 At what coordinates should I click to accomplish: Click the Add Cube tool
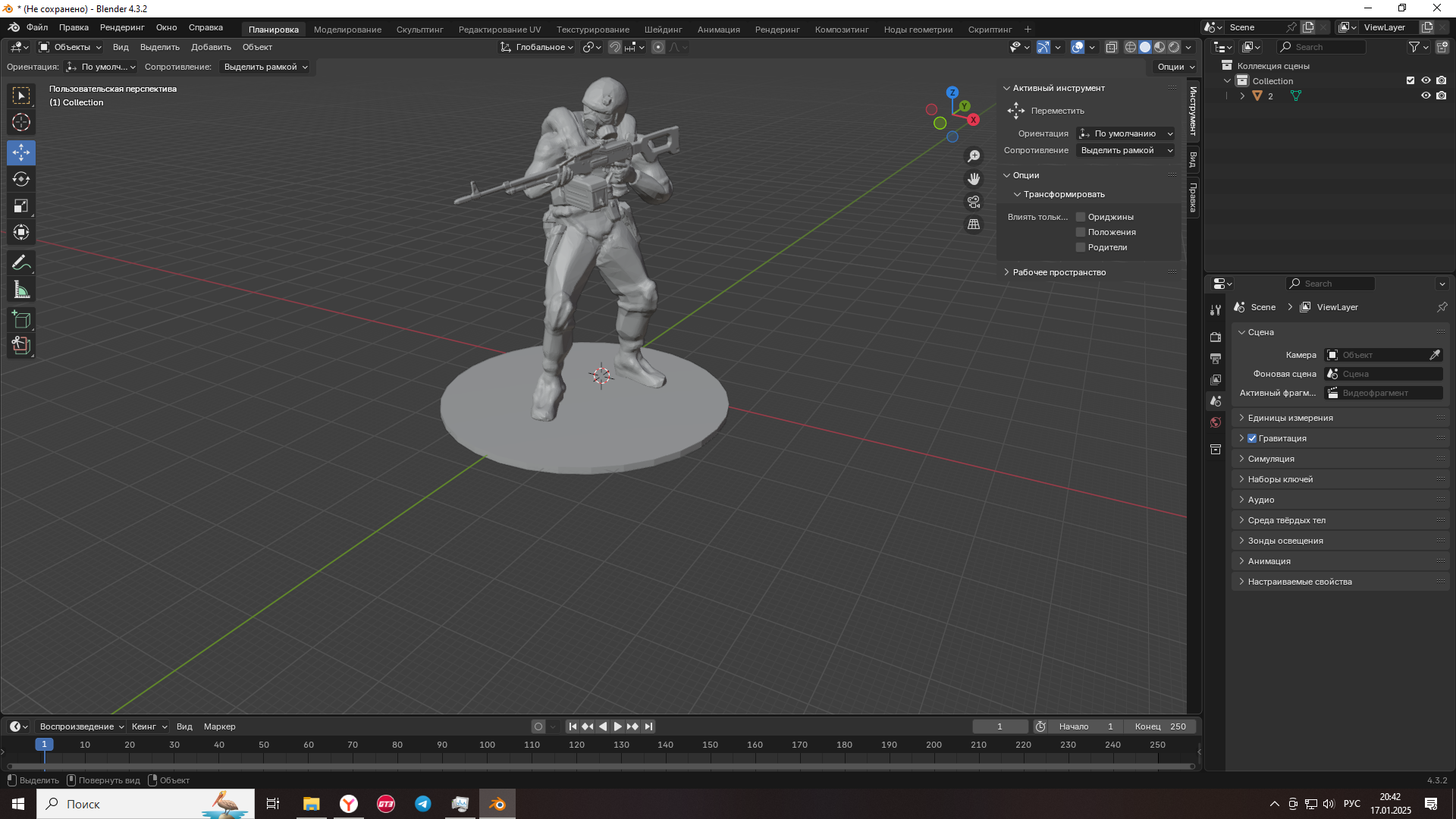click(21, 319)
